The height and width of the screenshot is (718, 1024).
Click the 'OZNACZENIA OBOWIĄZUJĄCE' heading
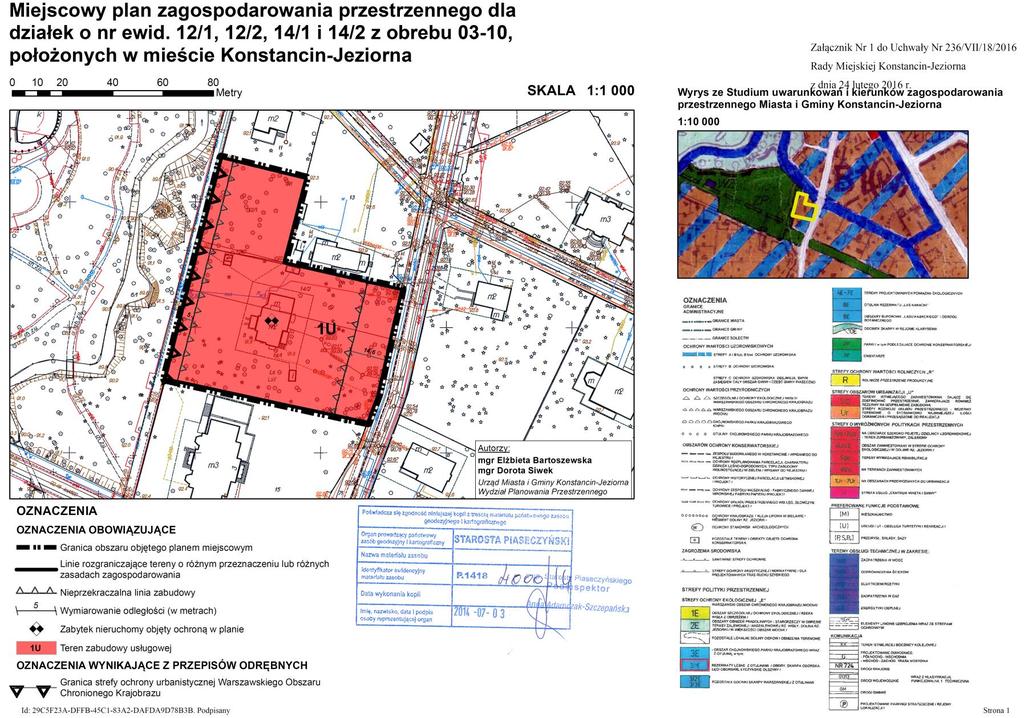[x=96, y=530]
